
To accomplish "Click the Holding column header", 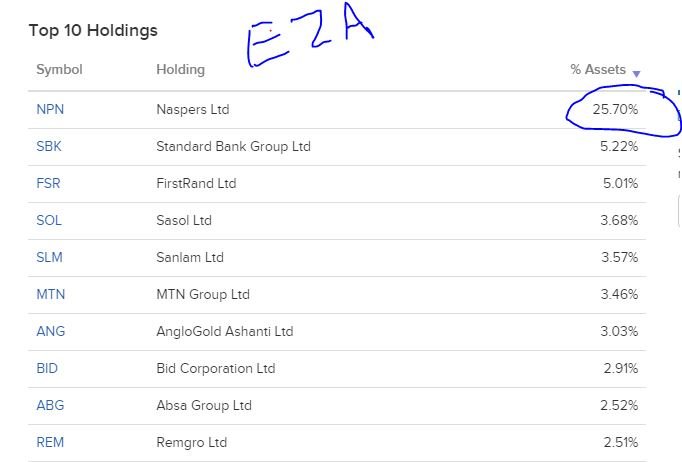I will pyautogui.click(x=181, y=70).
